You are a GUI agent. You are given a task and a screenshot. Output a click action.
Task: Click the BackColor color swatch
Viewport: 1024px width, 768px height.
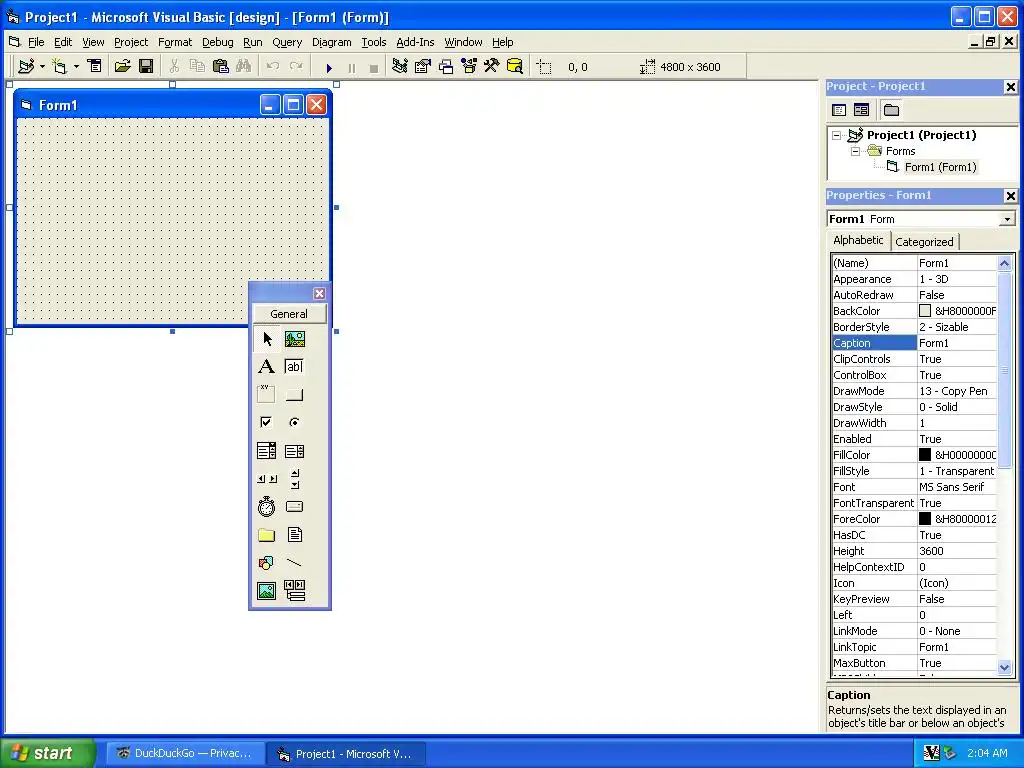click(925, 311)
